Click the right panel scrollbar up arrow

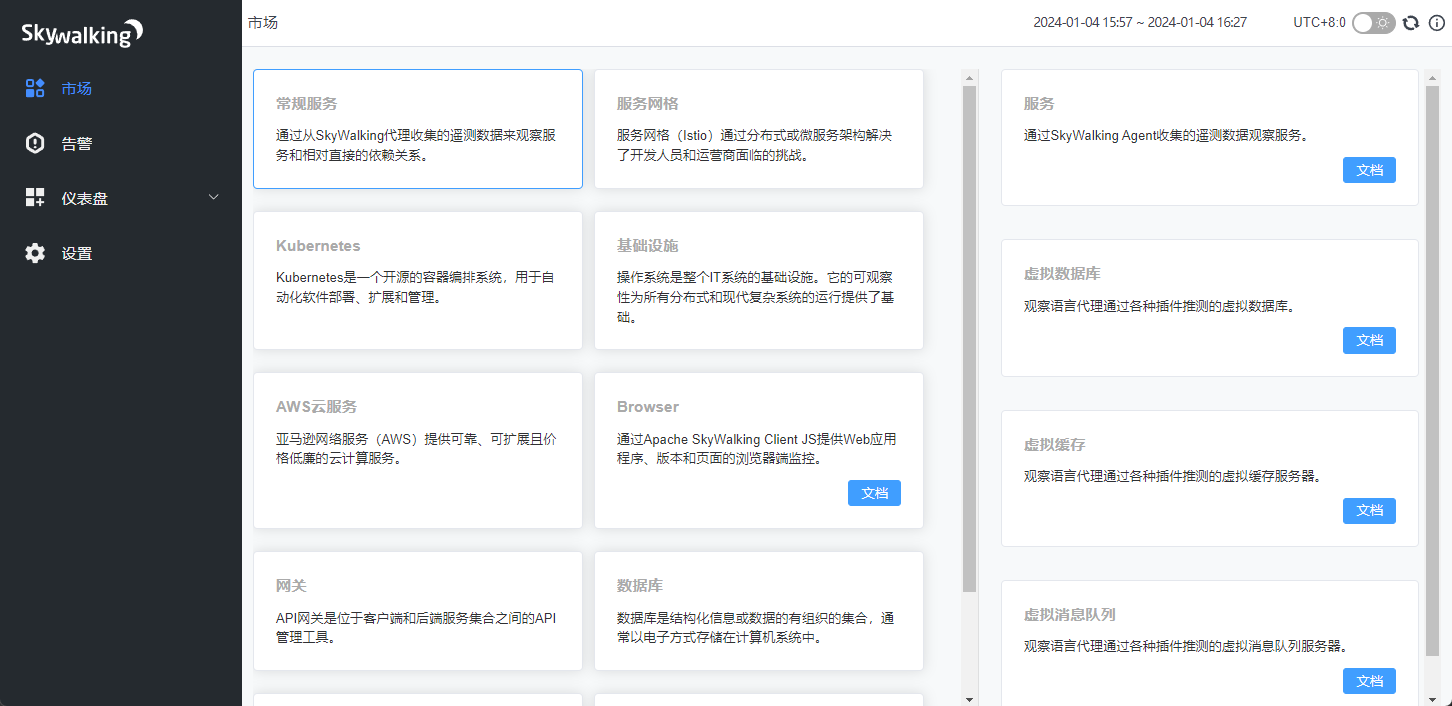click(x=1431, y=76)
